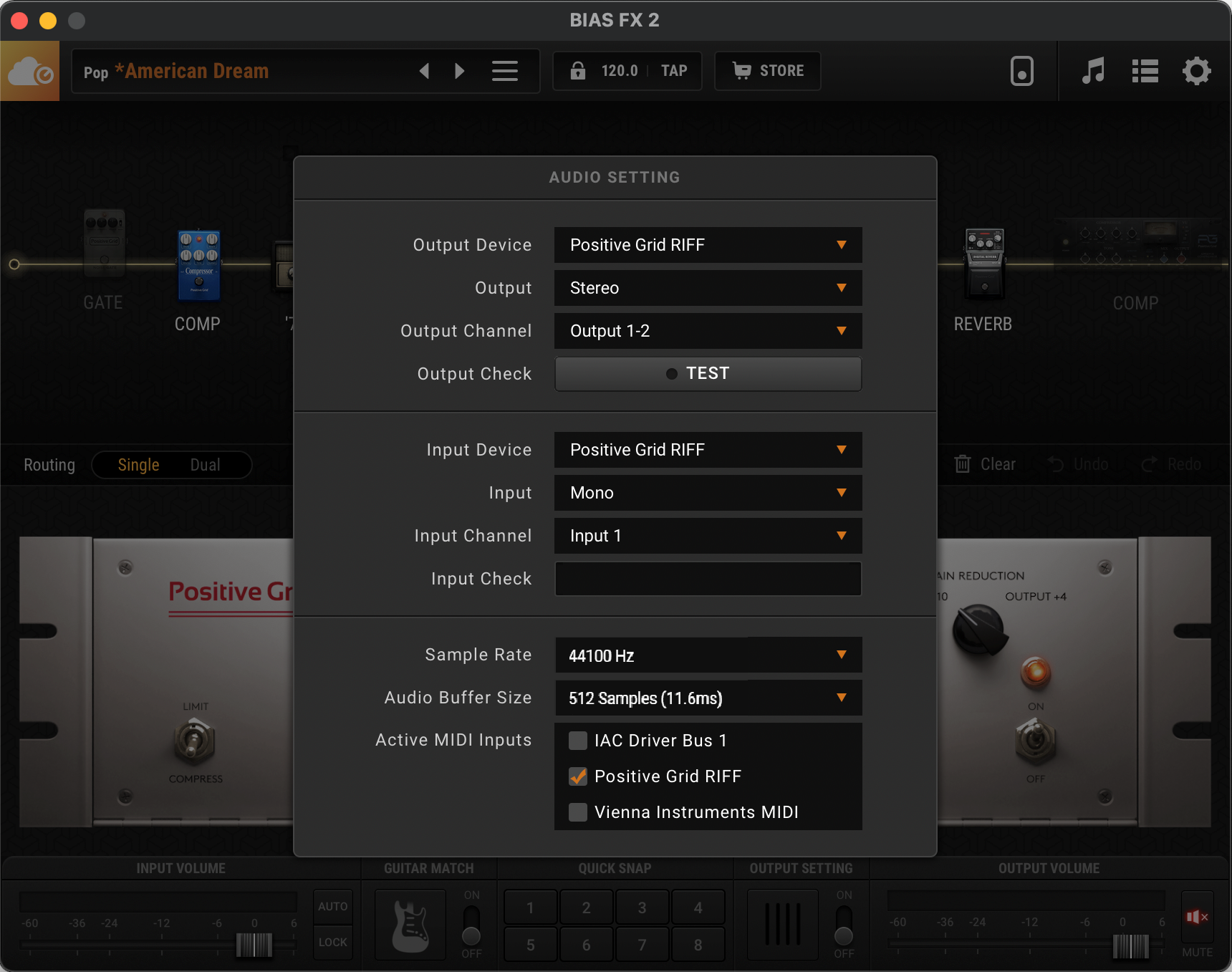Click the signal chain input node
The height and width of the screenshot is (972, 1232).
point(14,264)
